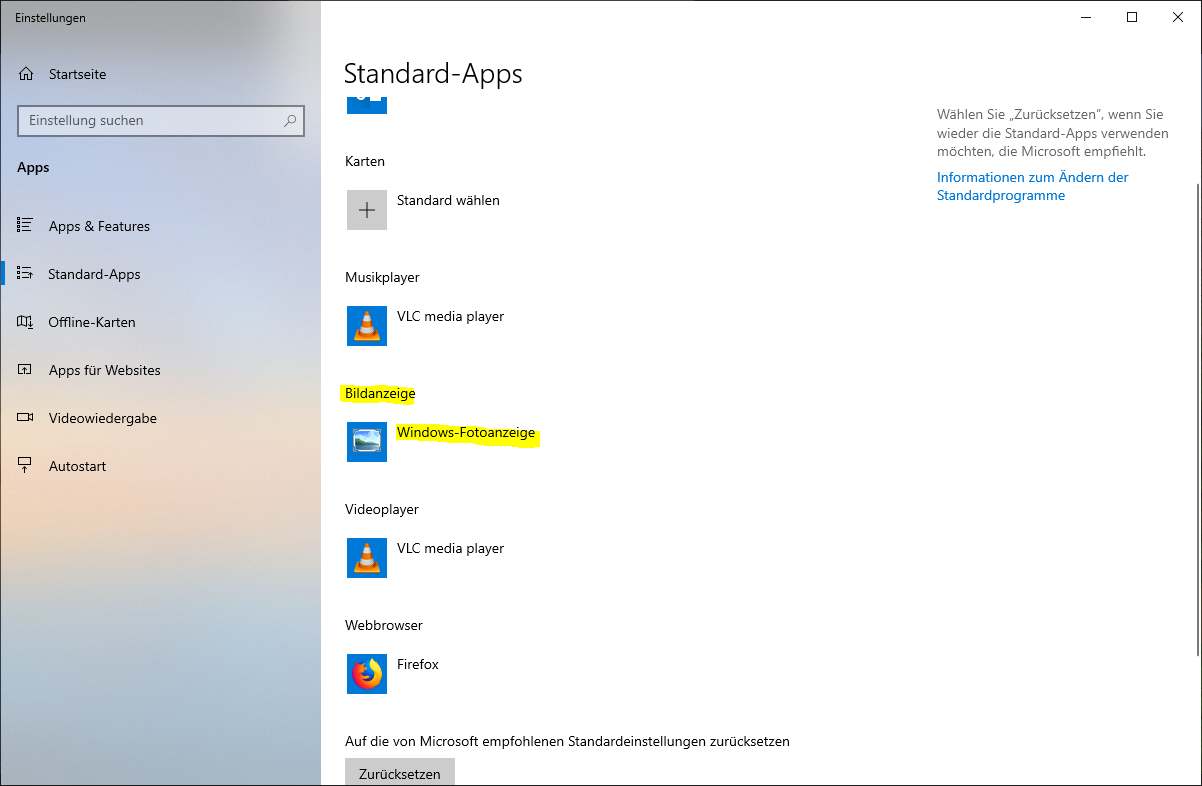Minimize the Einstellungen window
The width and height of the screenshot is (1202, 786).
[x=1086, y=17]
